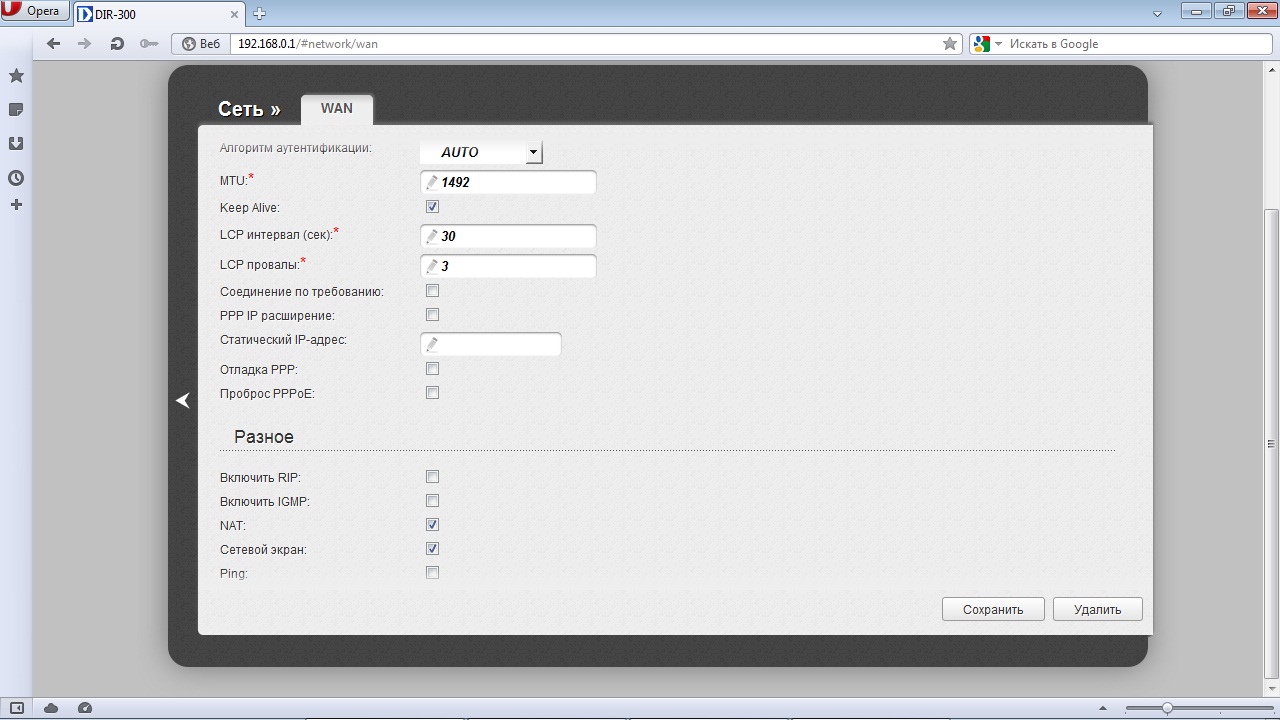Click the reload page button
The width and height of the screenshot is (1280, 720).
[x=117, y=44]
